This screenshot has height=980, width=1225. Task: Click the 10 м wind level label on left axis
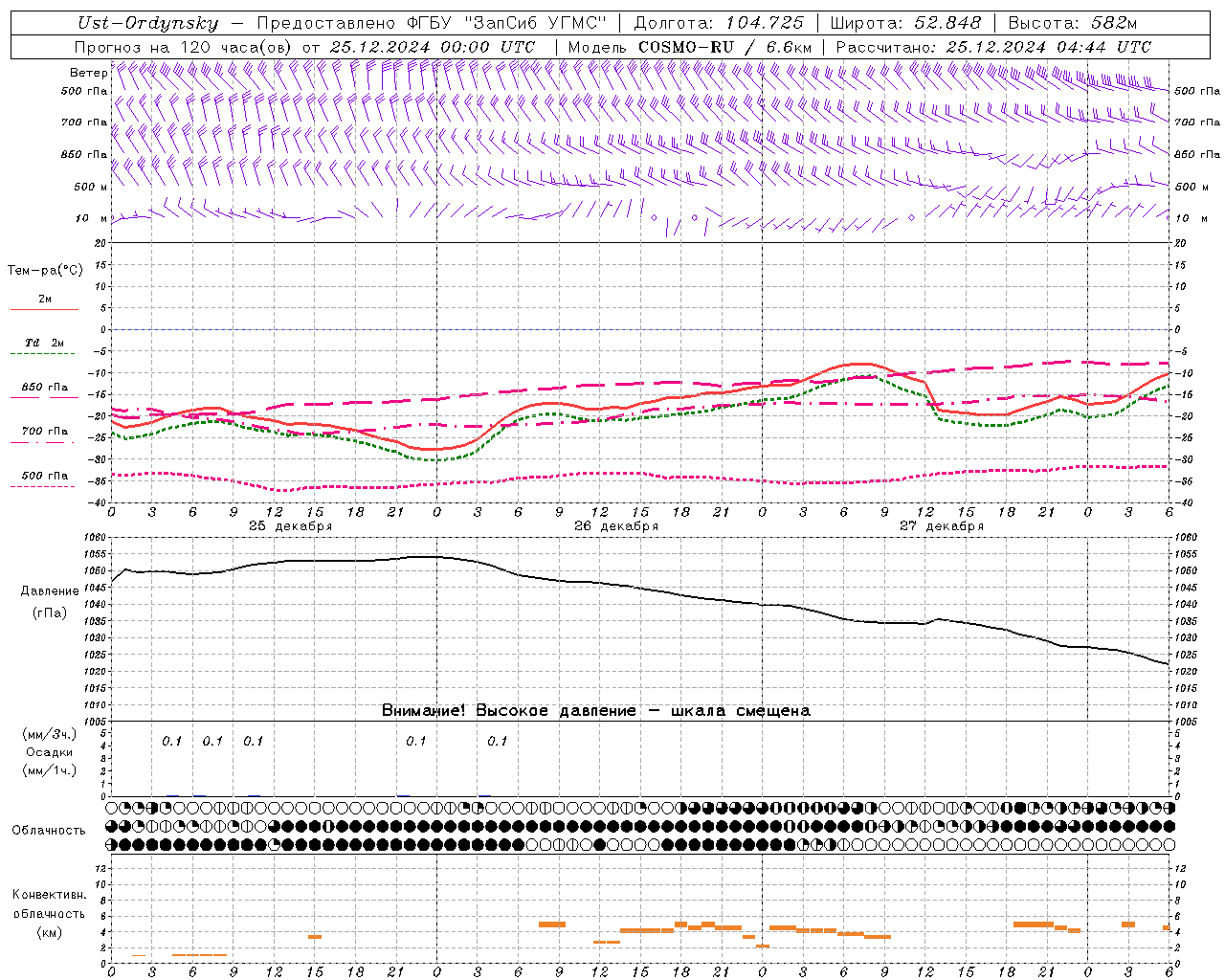pyautogui.click(x=92, y=218)
